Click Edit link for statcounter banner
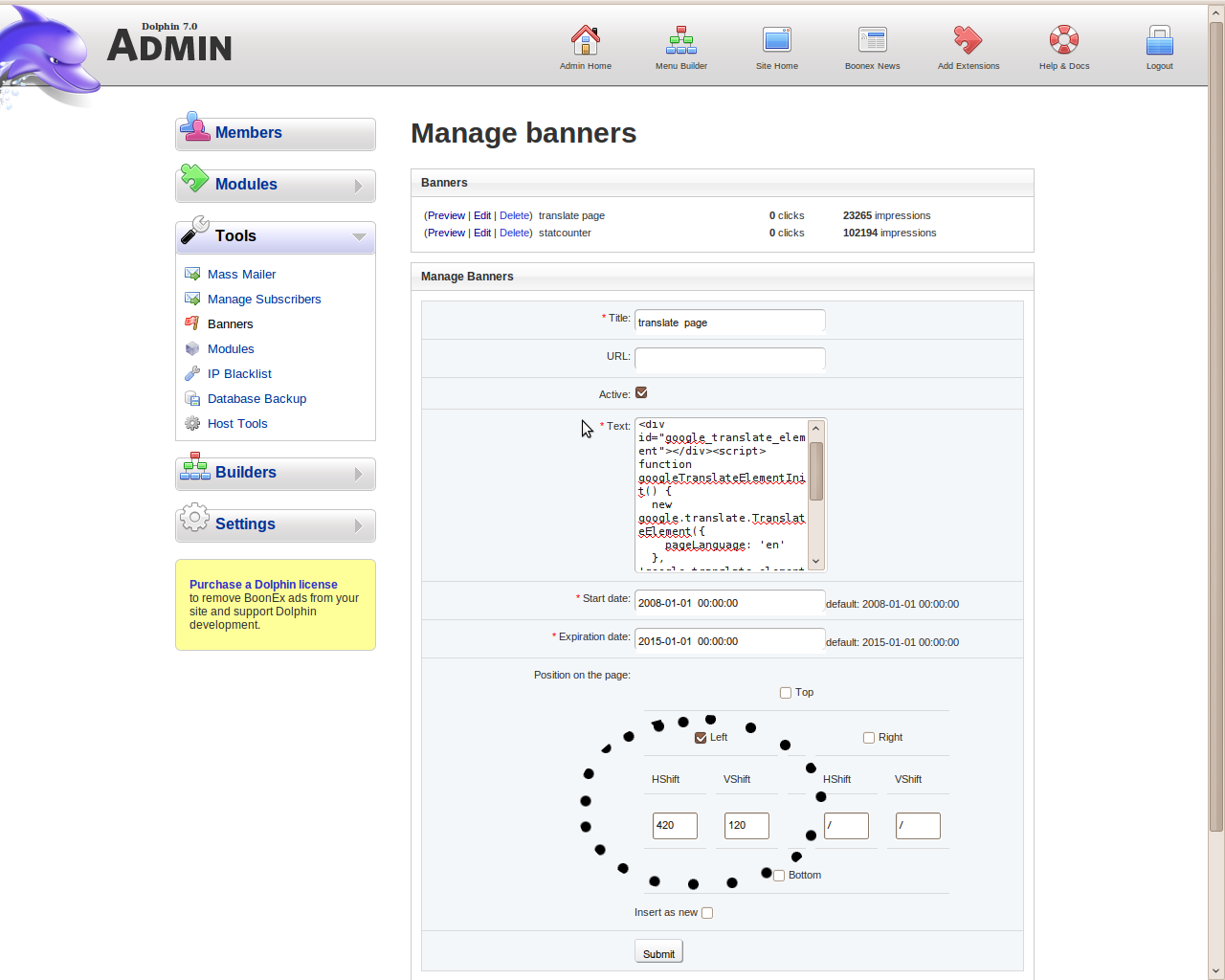 pos(481,233)
